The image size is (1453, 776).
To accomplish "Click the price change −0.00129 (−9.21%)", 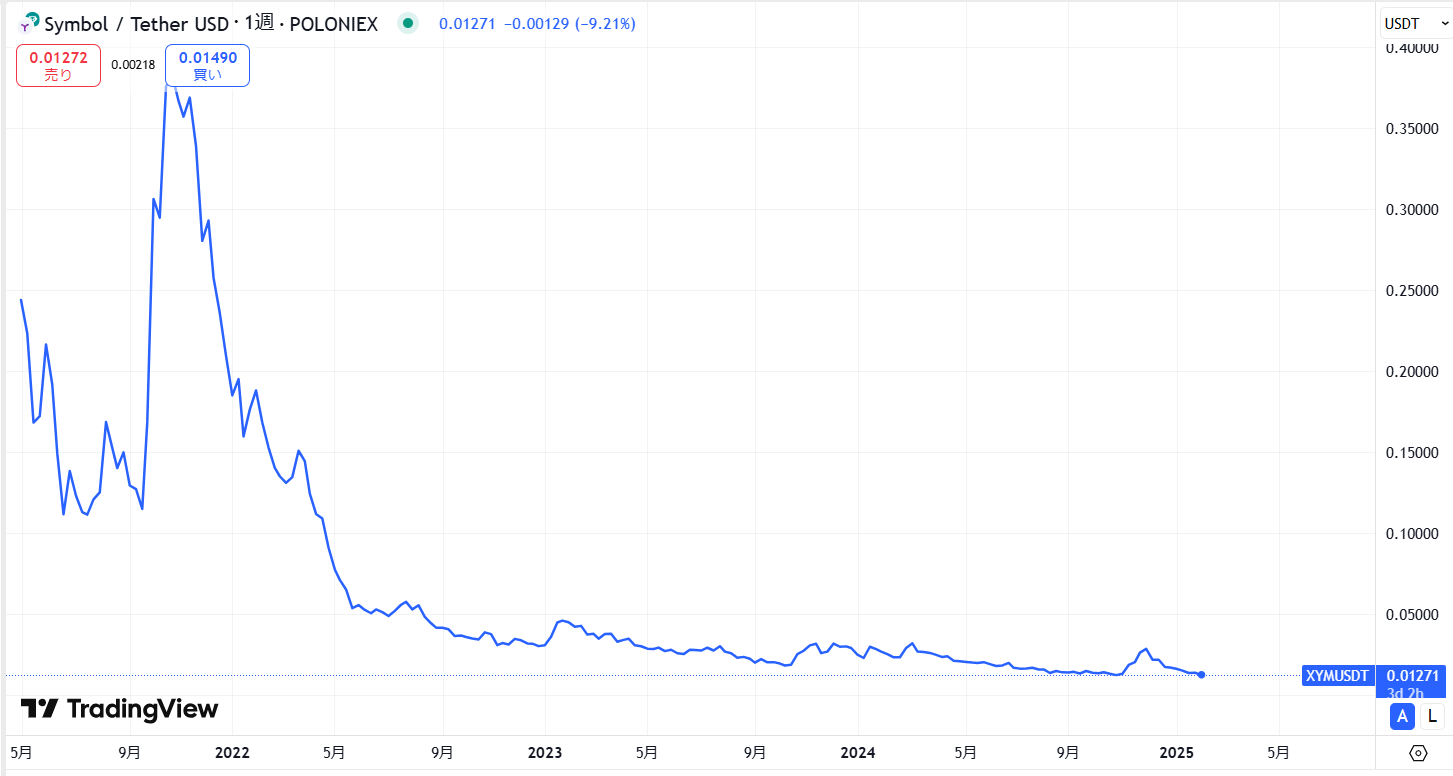I will [x=568, y=23].
